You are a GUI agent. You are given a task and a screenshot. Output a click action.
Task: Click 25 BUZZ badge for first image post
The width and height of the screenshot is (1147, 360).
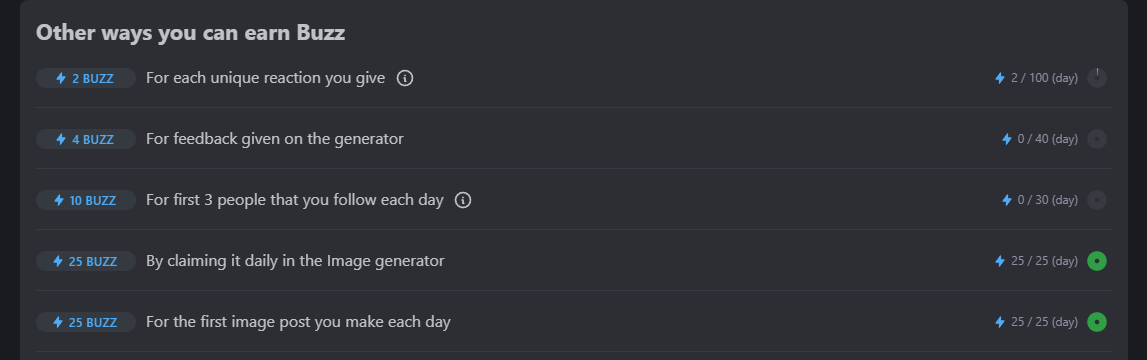(86, 322)
